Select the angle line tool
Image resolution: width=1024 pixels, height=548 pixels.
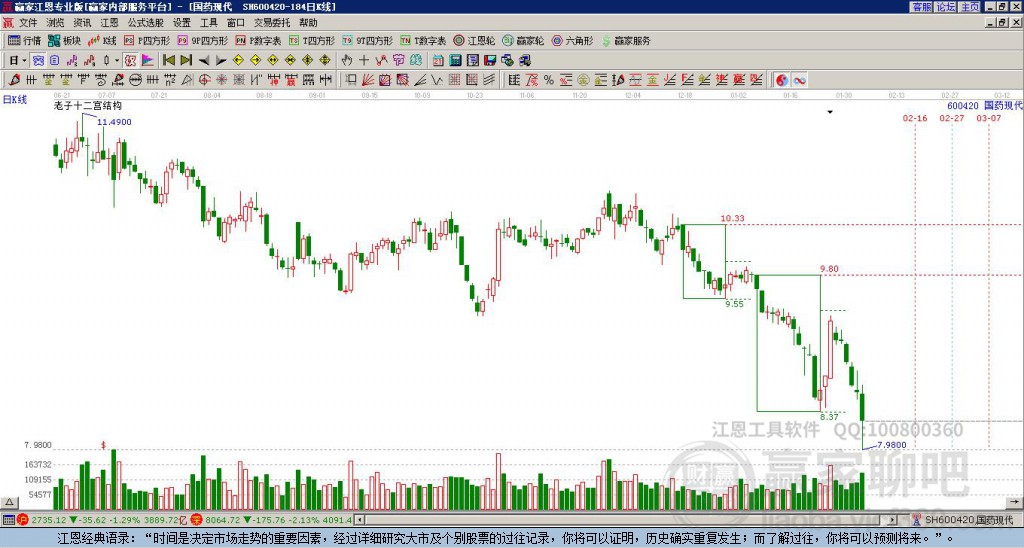[420, 80]
